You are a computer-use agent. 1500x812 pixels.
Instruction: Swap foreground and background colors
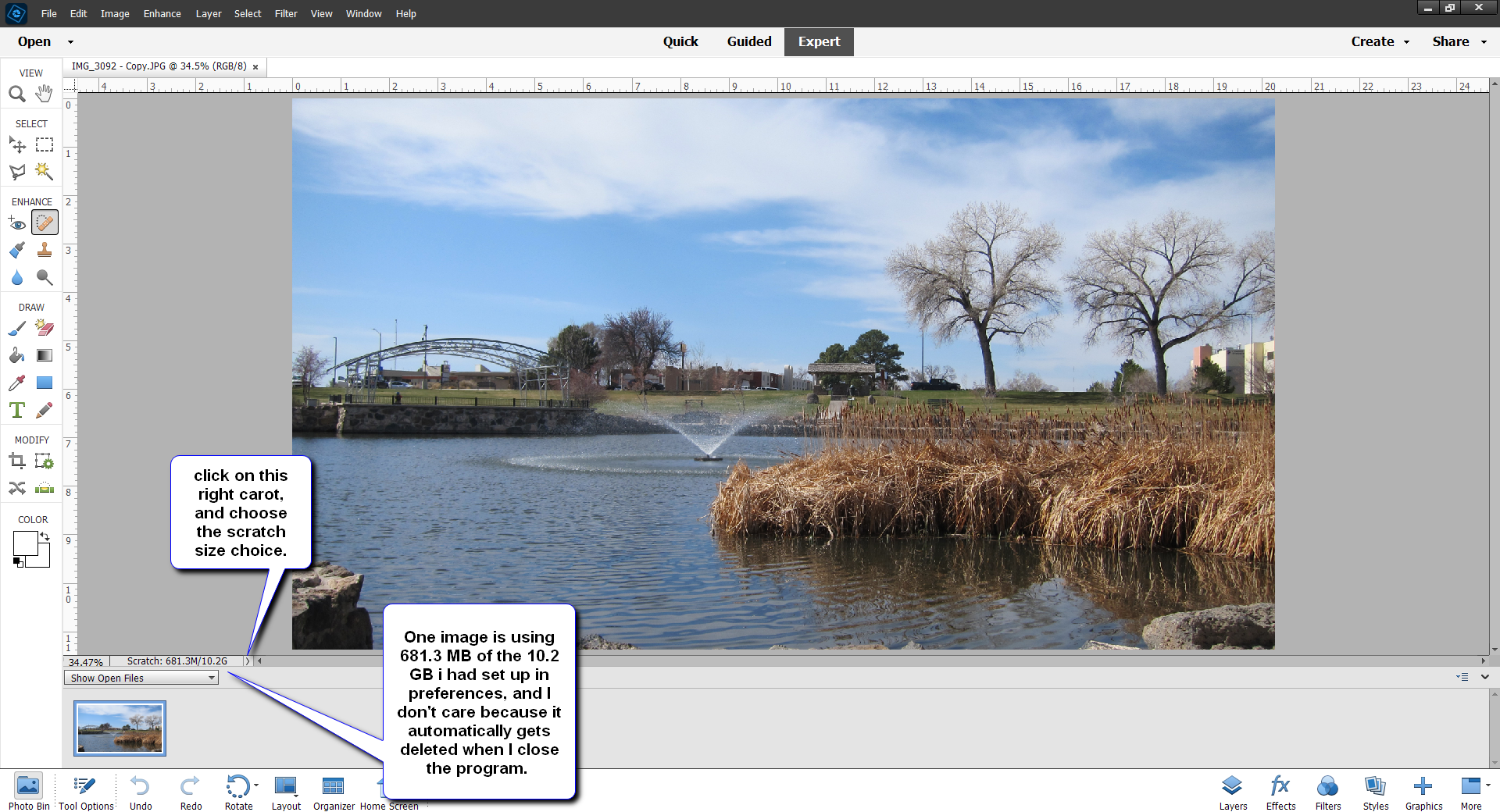click(x=45, y=536)
